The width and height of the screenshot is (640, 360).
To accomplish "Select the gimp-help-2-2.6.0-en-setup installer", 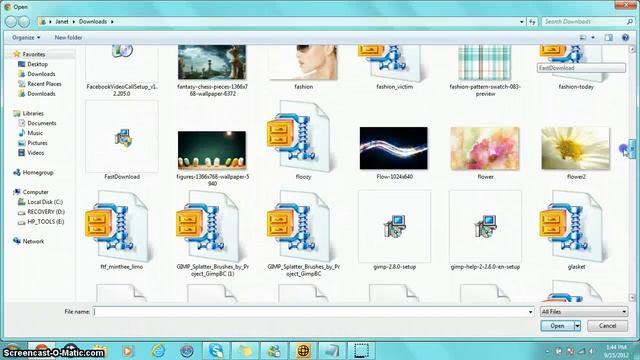I will point(485,229).
